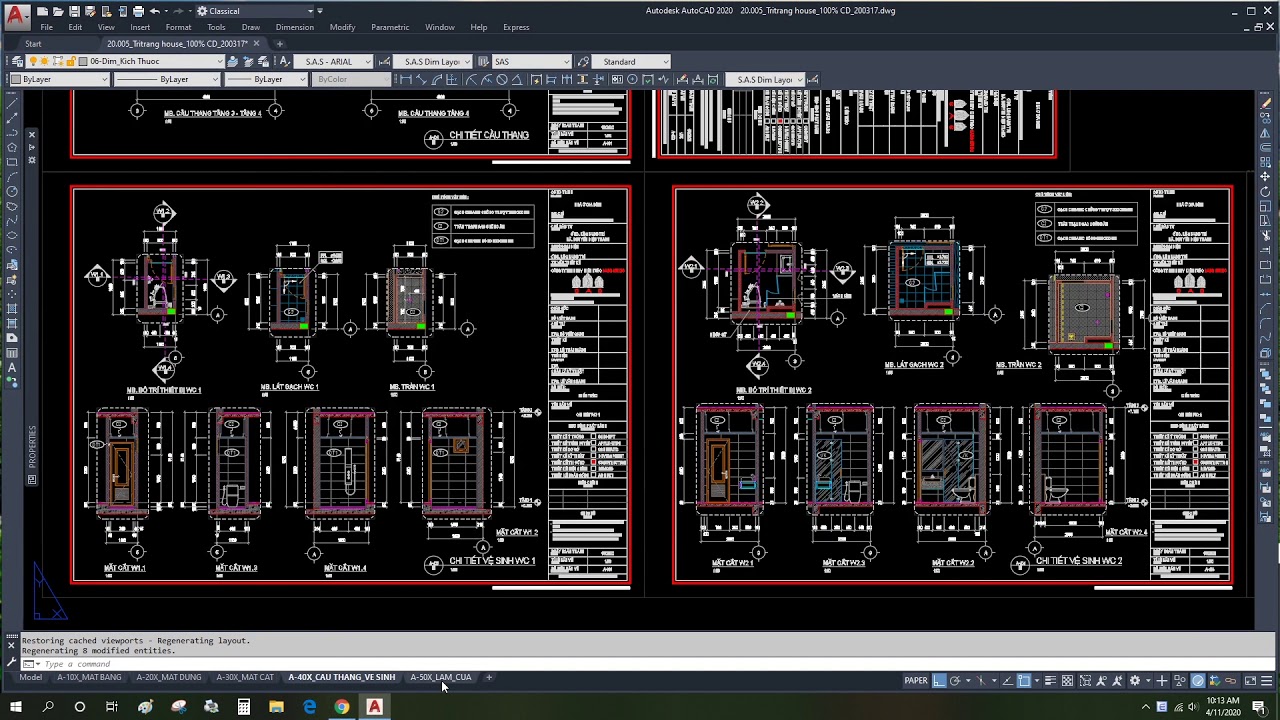
Task: Click the Customization hamburger icon in status bar
Action: pos(1268,681)
